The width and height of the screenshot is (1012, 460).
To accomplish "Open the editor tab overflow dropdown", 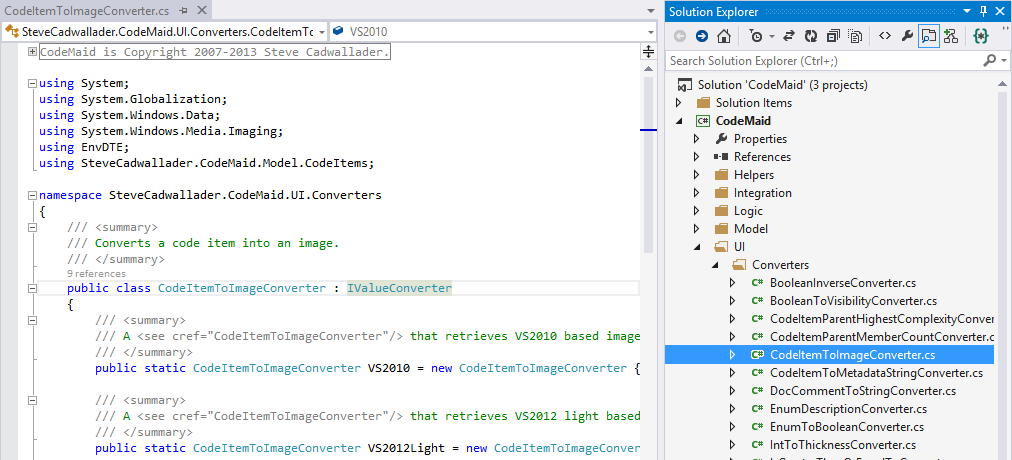I will [650, 11].
